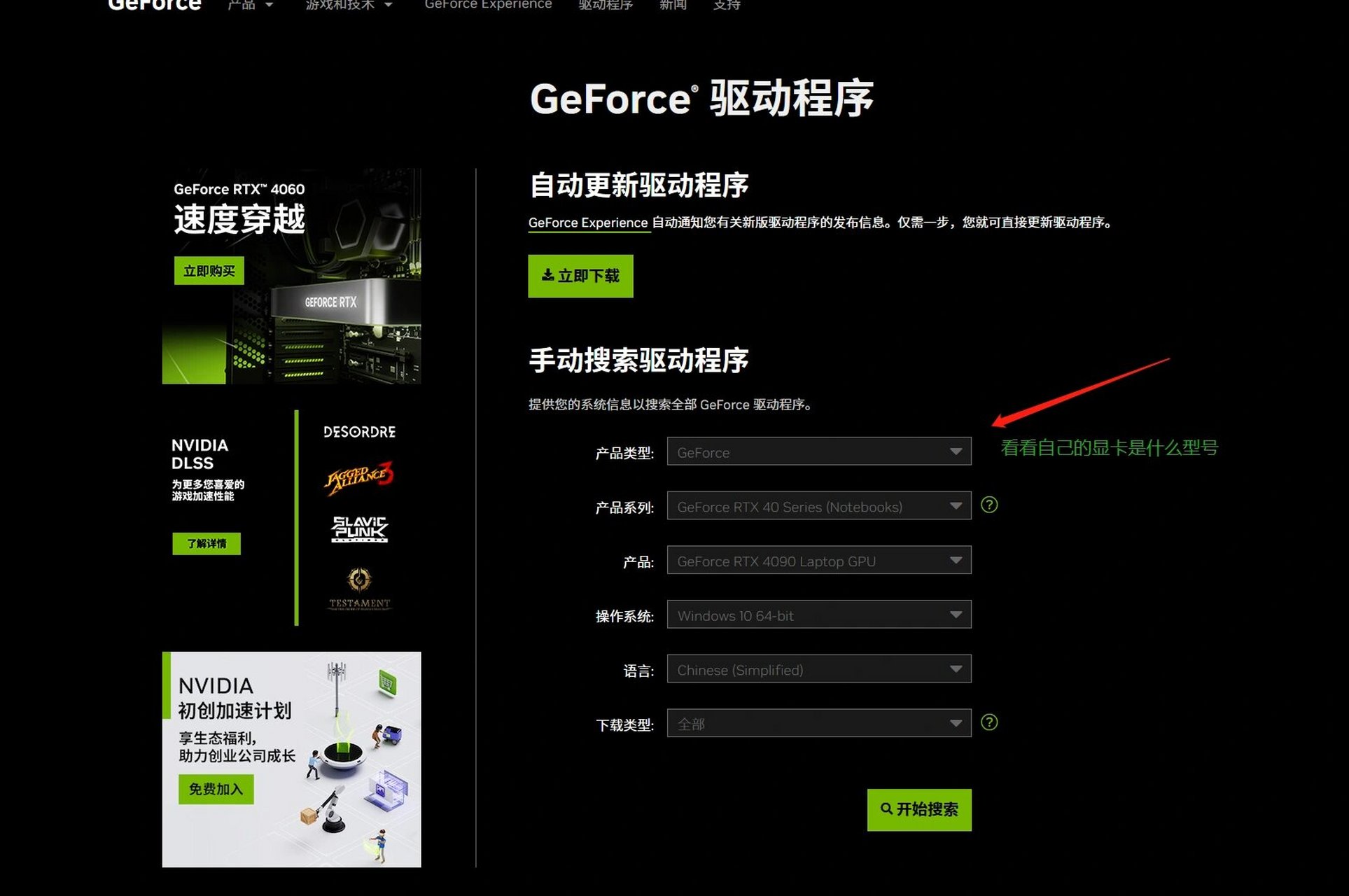Open the 产品系列 RTX 40 Series dropdown
The height and width of the screenshot is (896, 1349).
(x=819, y=505)
